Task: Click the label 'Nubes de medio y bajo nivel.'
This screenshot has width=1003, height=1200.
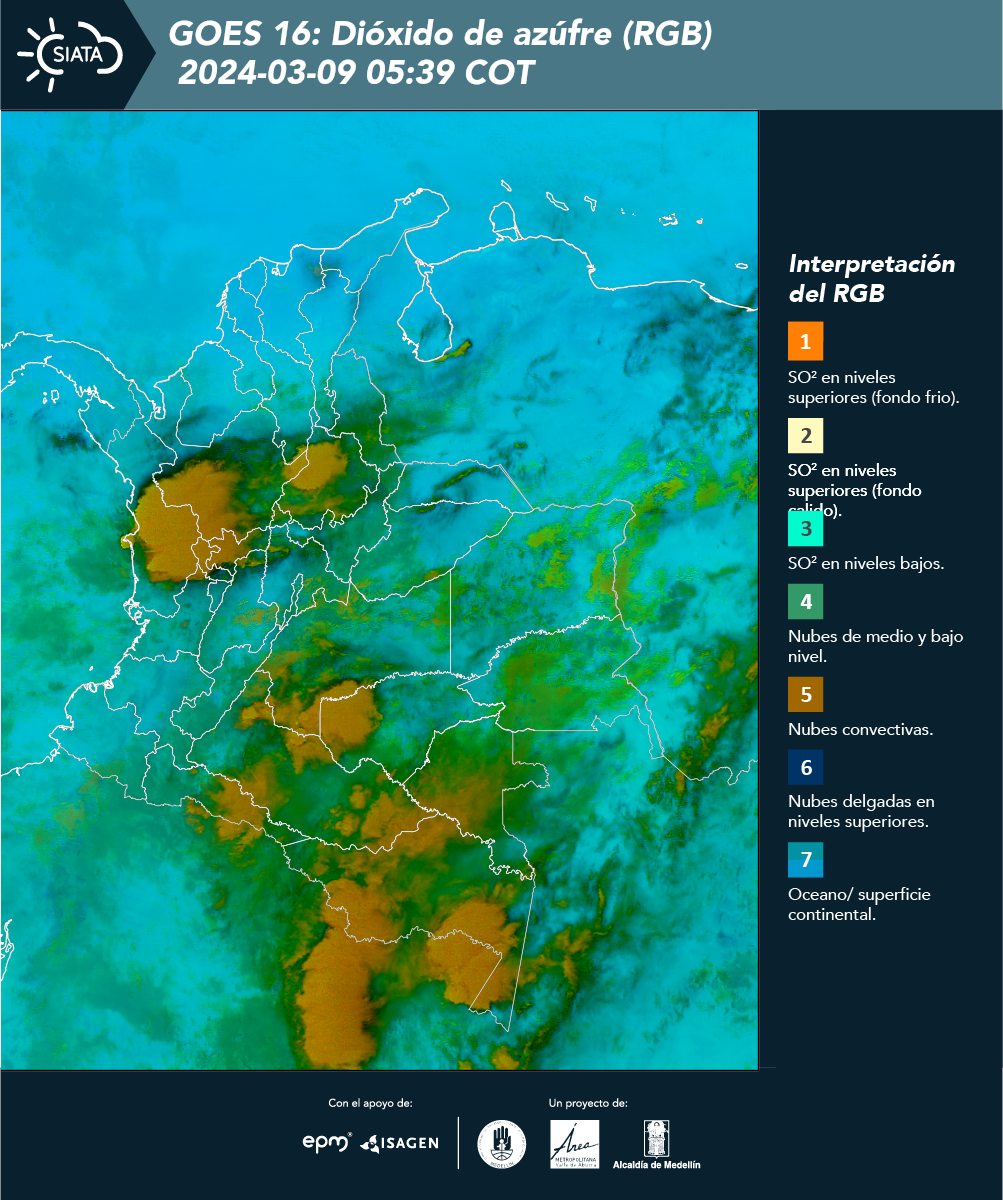Action: pyautogui.click(x=876, y=646)
